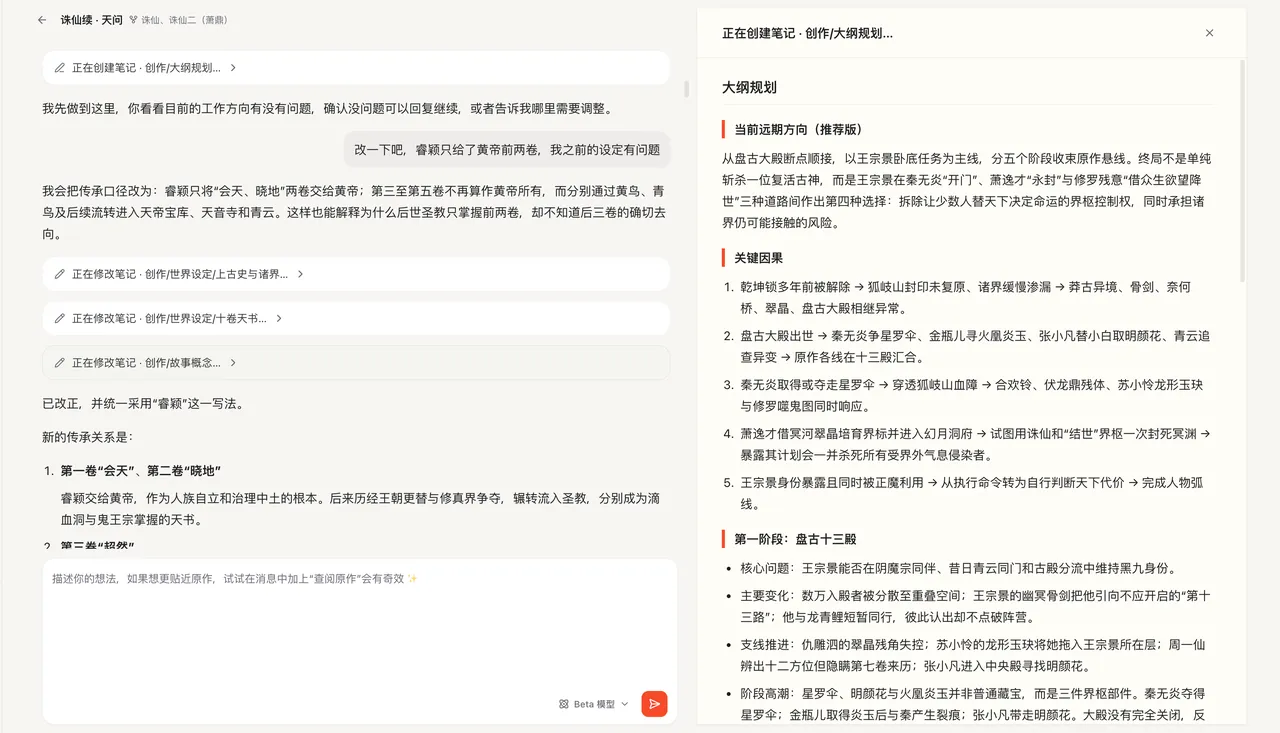Click the chat area vertical scrollbar
This screenshot has width=1280, height=733.
(686, 89)
